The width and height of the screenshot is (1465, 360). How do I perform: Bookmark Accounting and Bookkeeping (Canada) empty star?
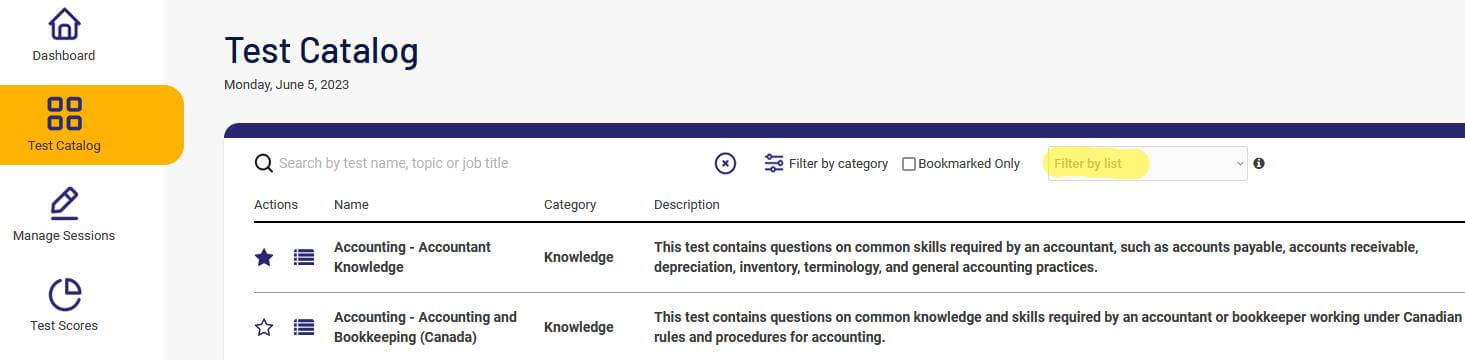[264, 327]
